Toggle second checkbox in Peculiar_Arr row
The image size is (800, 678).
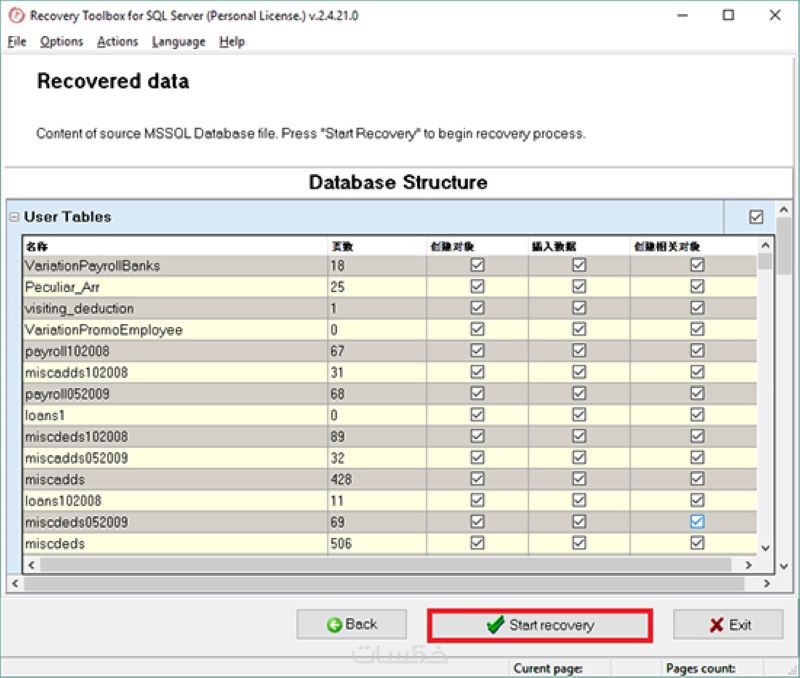point(579,287)
